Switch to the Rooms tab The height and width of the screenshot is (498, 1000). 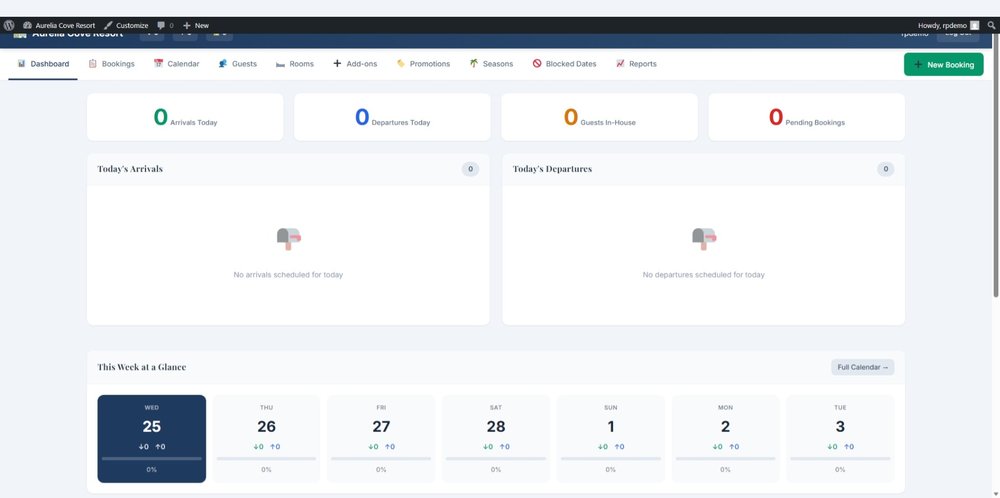295,64
